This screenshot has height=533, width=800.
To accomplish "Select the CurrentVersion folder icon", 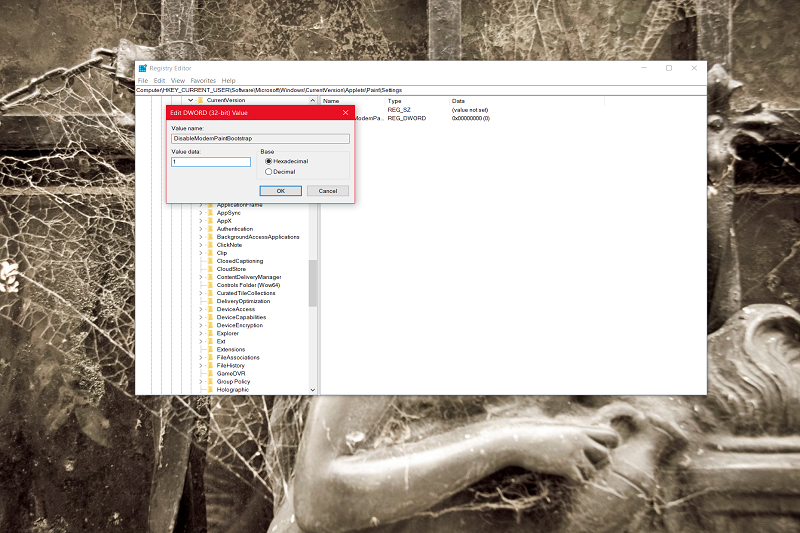I will (x=201, y=100).
